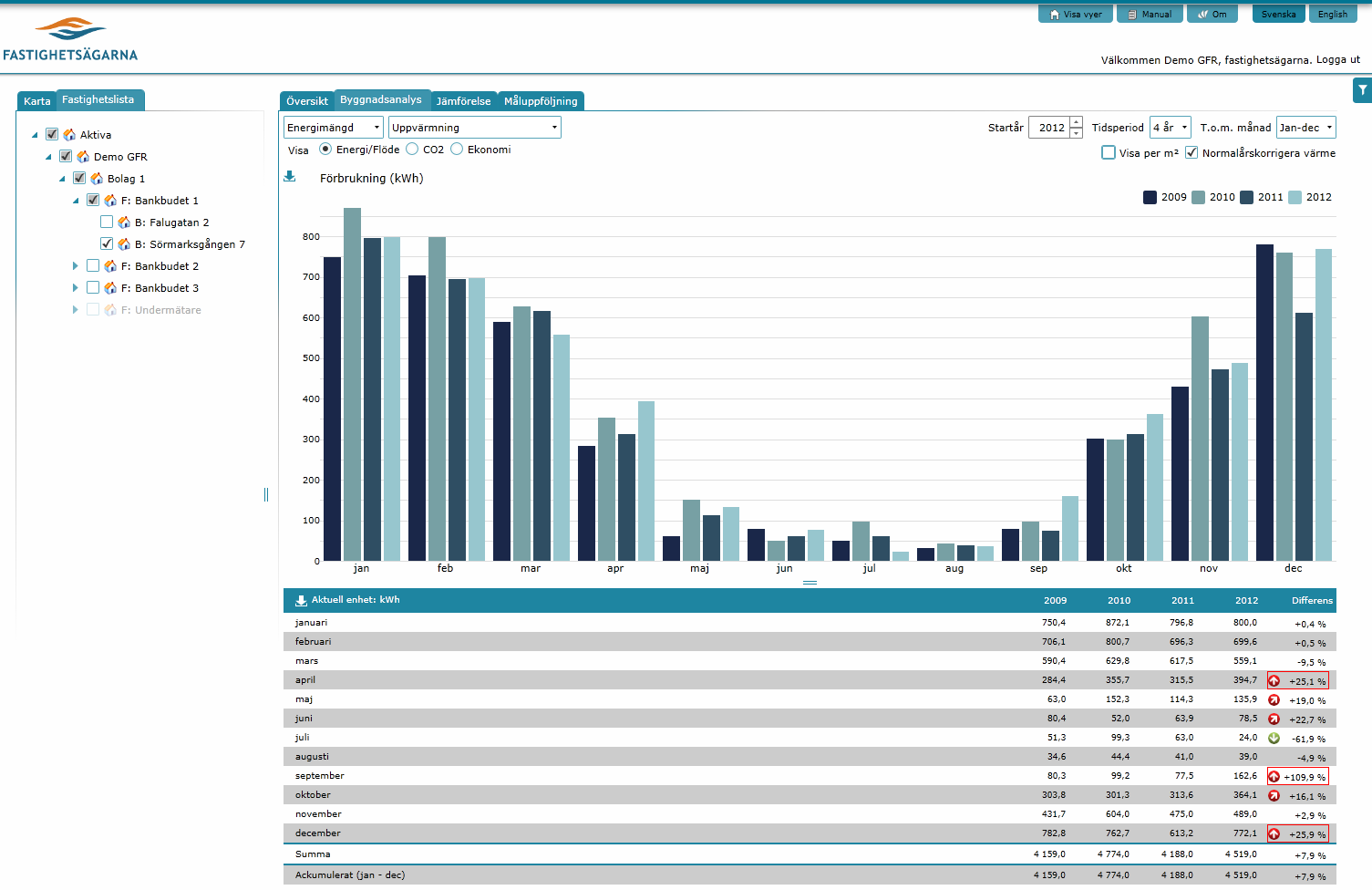Switch language with Svenska button
Viewport: 1372px width, 890px height.
[1279, 14]
